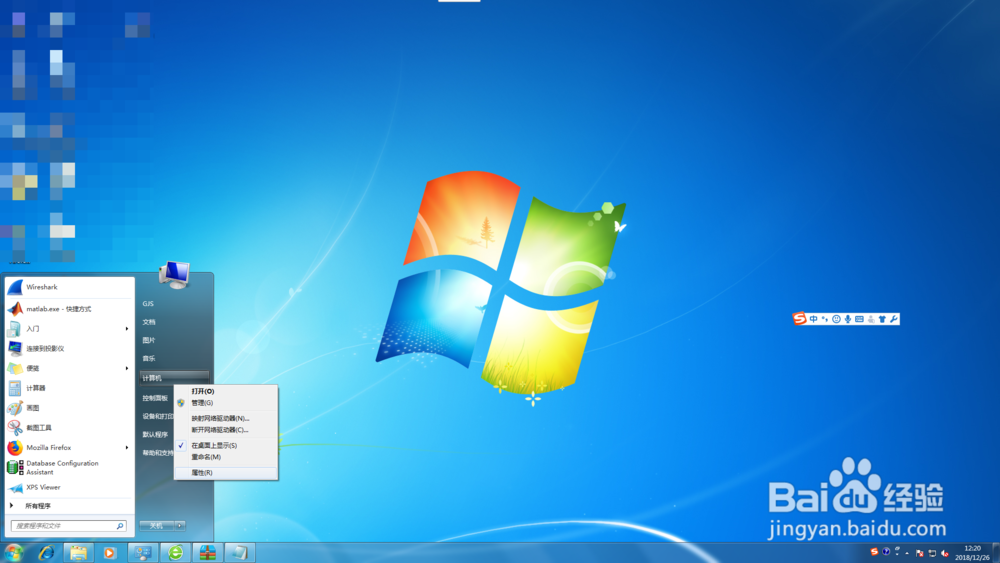1000x563 pixels.
Task: Start the 截图工具 snipping tool
Action: pos(69,427)
